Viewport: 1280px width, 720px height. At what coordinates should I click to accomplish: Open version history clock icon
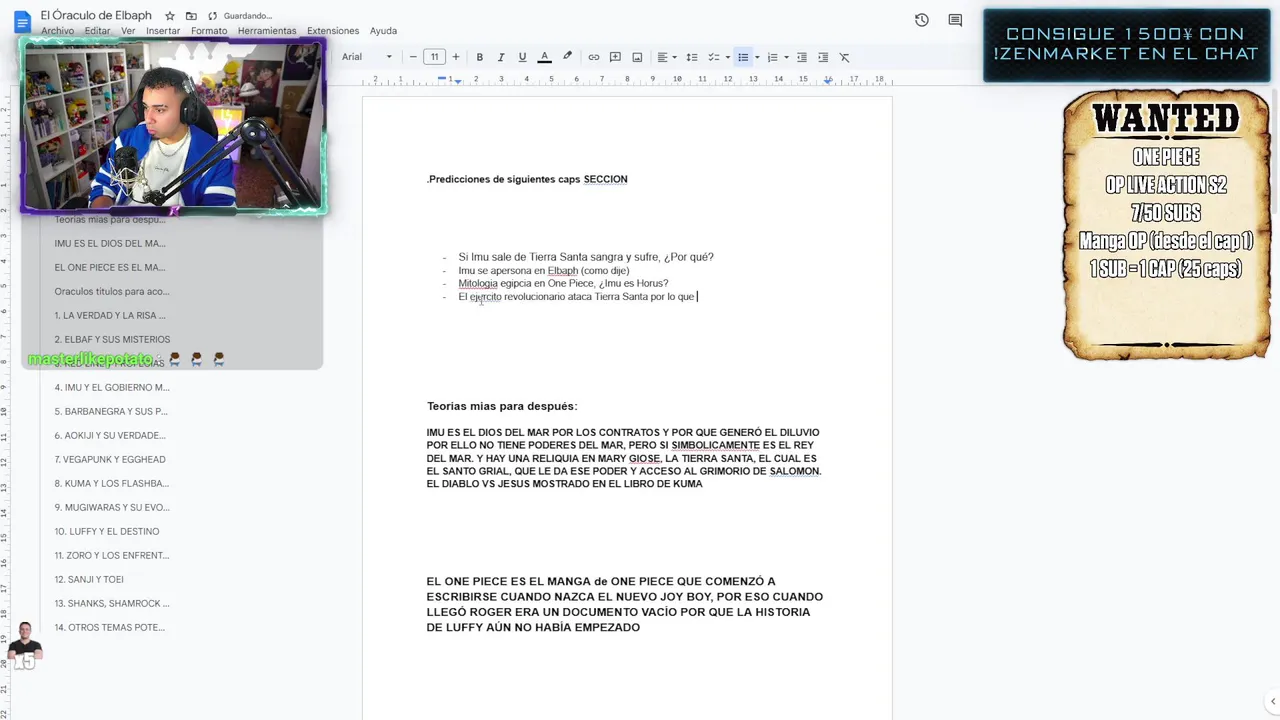coord(922,20)
